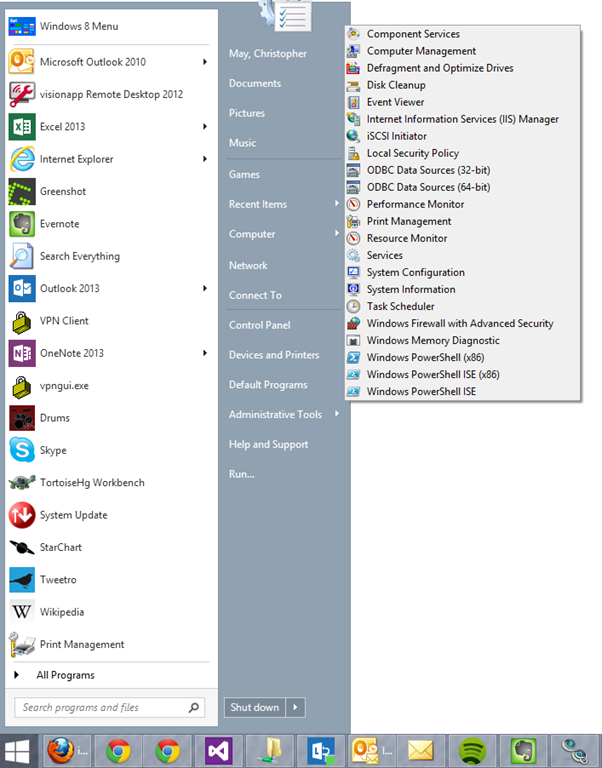The image size is (602, 768).
Task: Open Control Panel from the right pane
Action: 260,325
